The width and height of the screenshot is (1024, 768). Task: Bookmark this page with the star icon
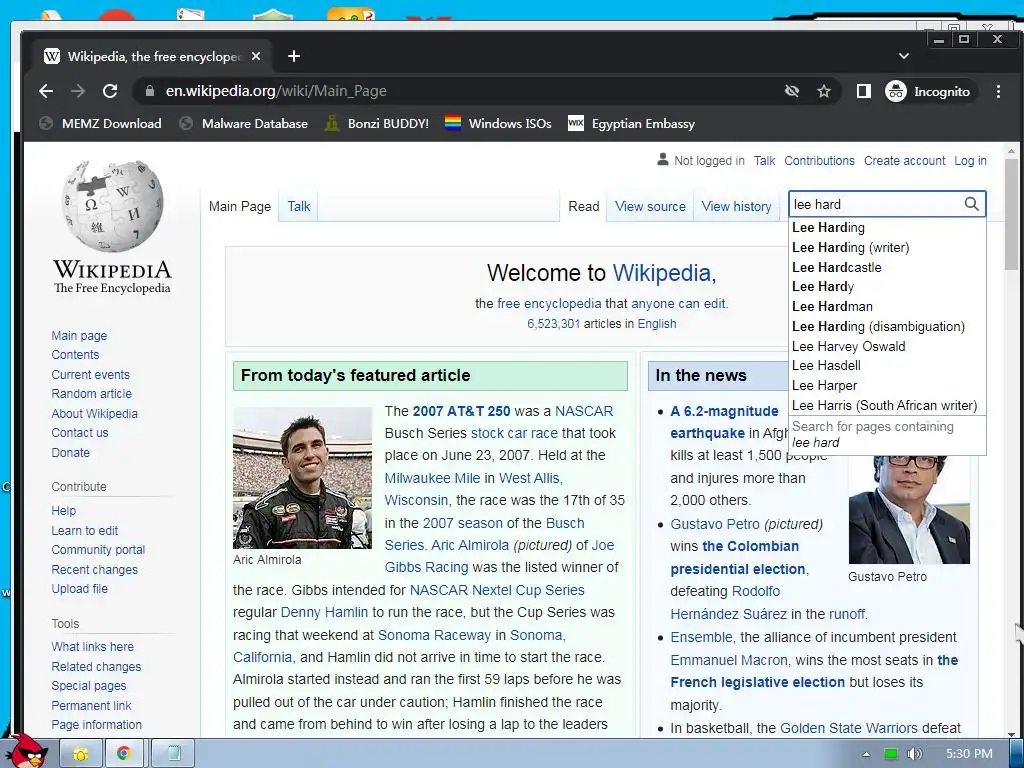point(824,91)
